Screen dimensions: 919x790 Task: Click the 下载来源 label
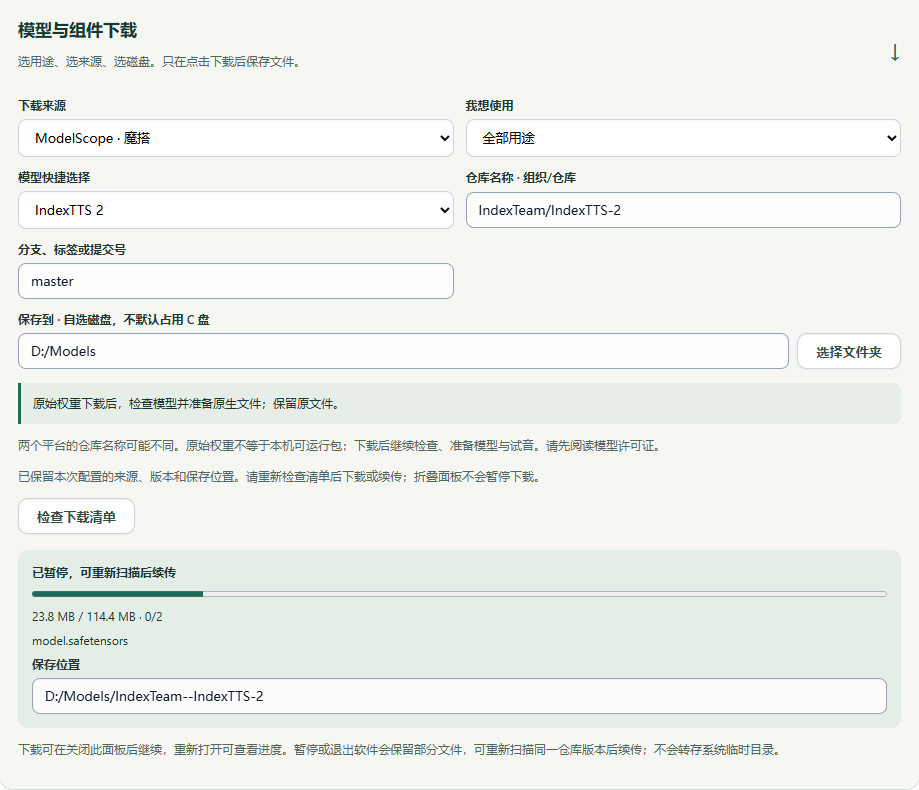coord(42,105)
